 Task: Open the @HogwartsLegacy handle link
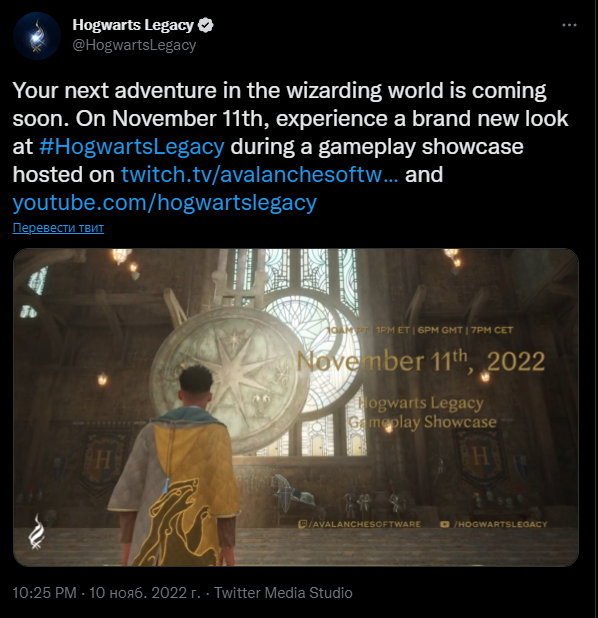click(x=134, y=45)
